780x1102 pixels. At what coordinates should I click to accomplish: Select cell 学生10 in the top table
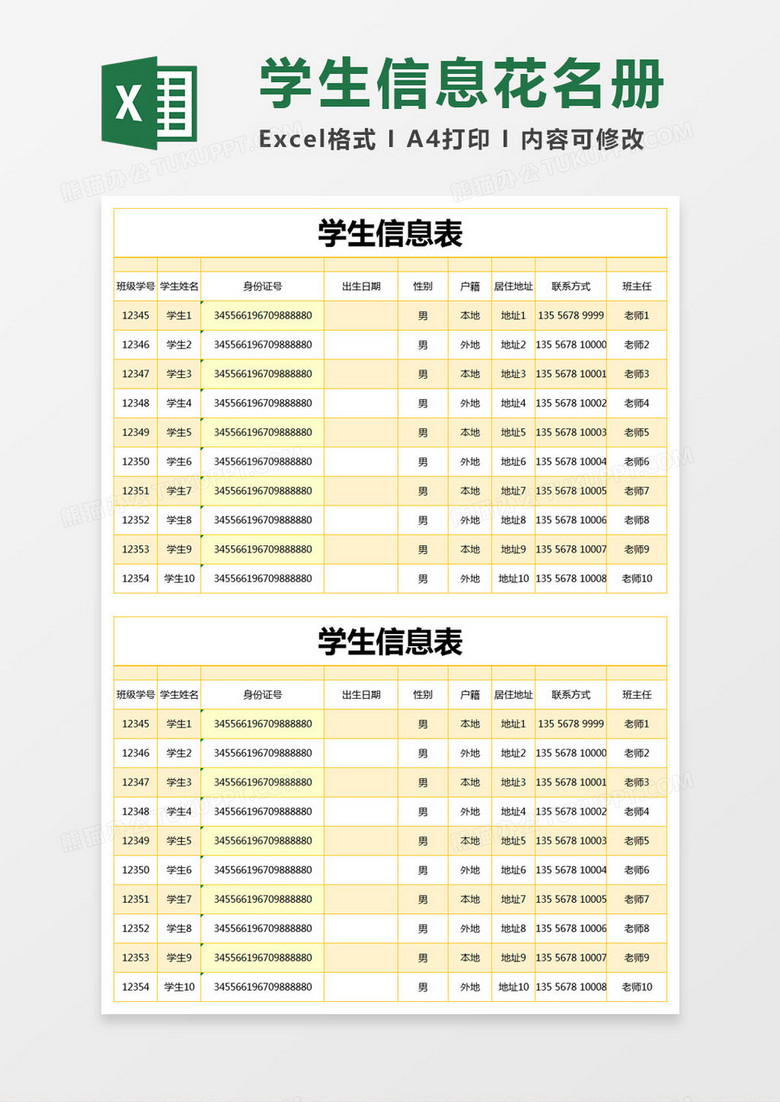point(179,578)
